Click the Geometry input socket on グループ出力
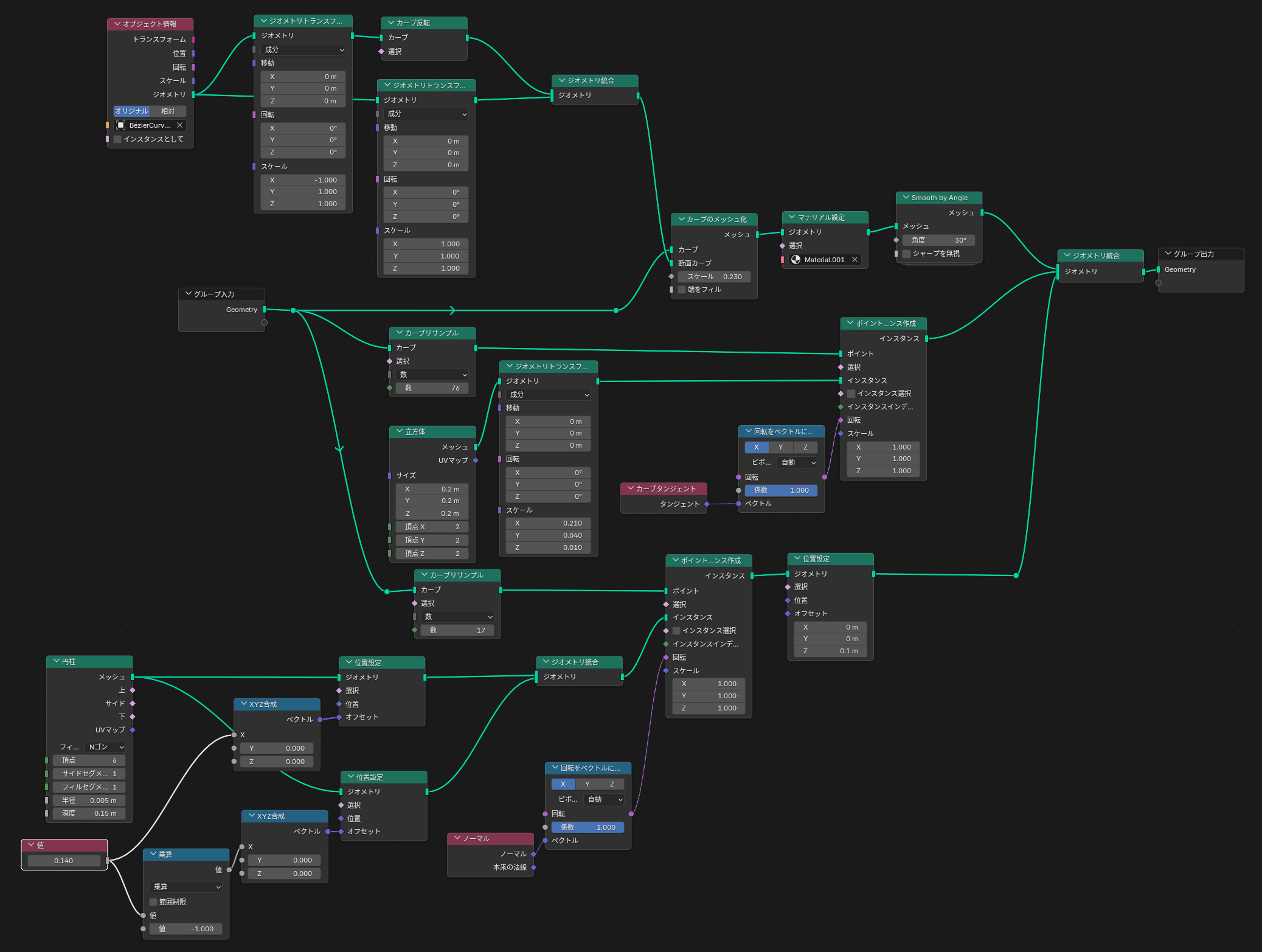The image size is (1262, 952). point(1158,269)
